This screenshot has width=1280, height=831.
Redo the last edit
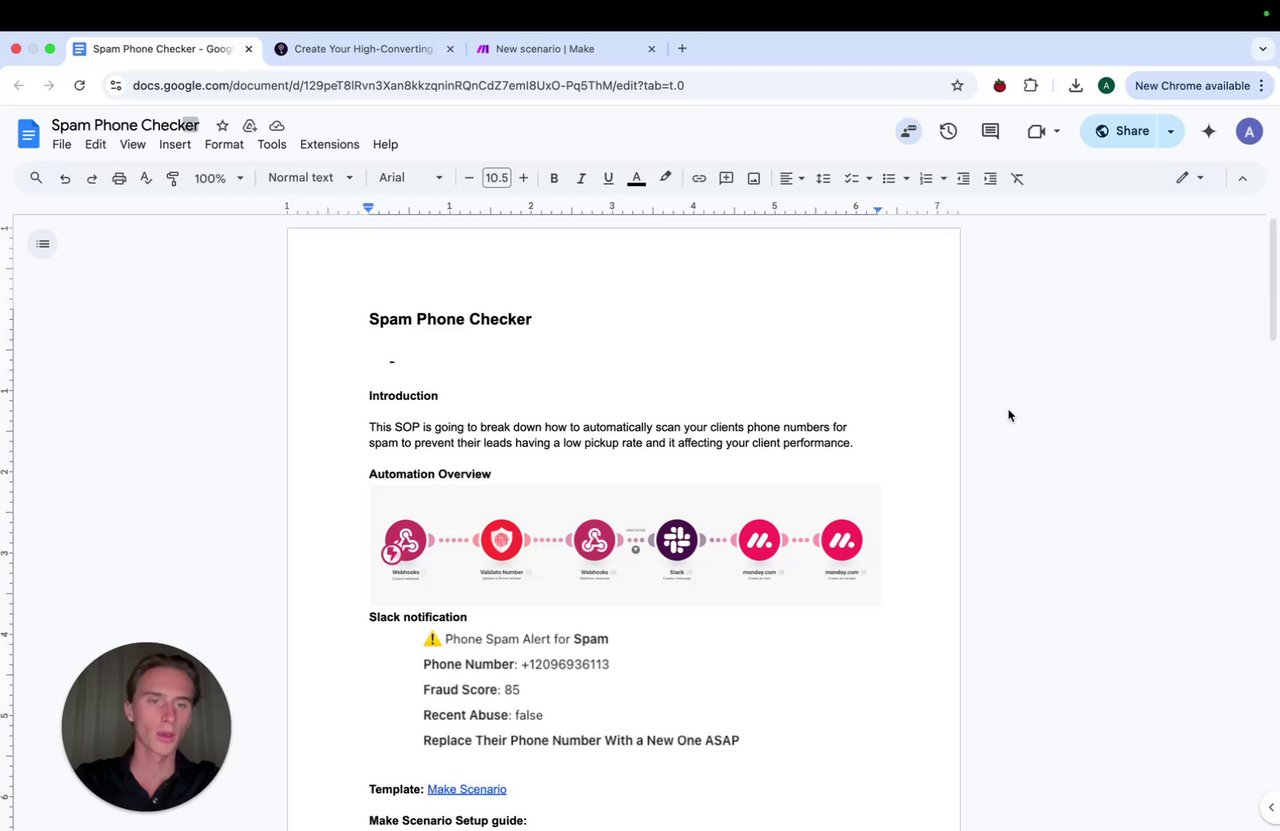pos(92,178)
